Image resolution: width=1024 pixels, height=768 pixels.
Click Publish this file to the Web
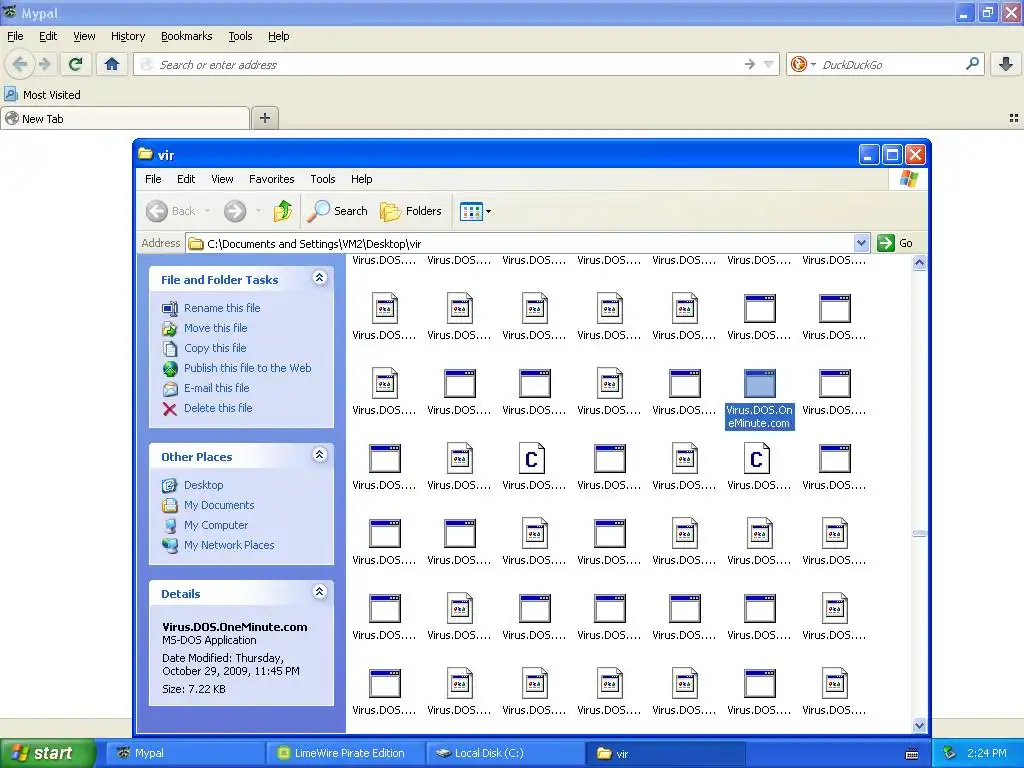pos(248,368)
